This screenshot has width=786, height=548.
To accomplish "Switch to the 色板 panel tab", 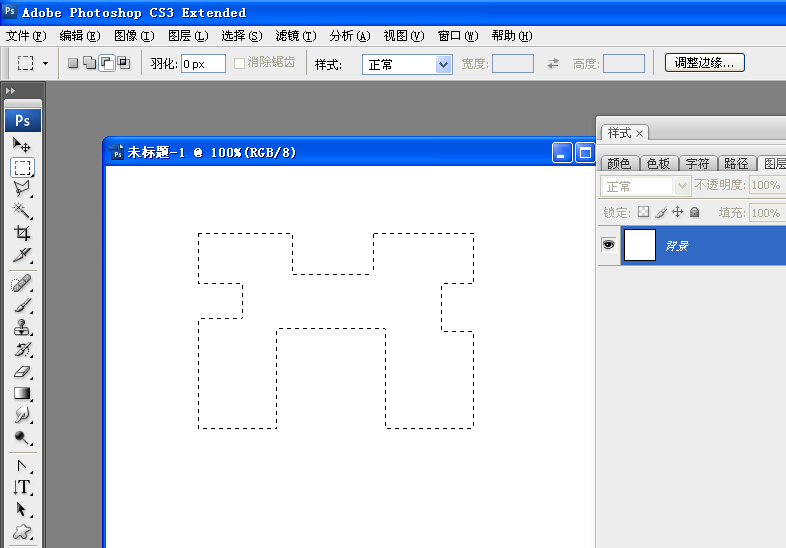I will click(x=658, y=163).
